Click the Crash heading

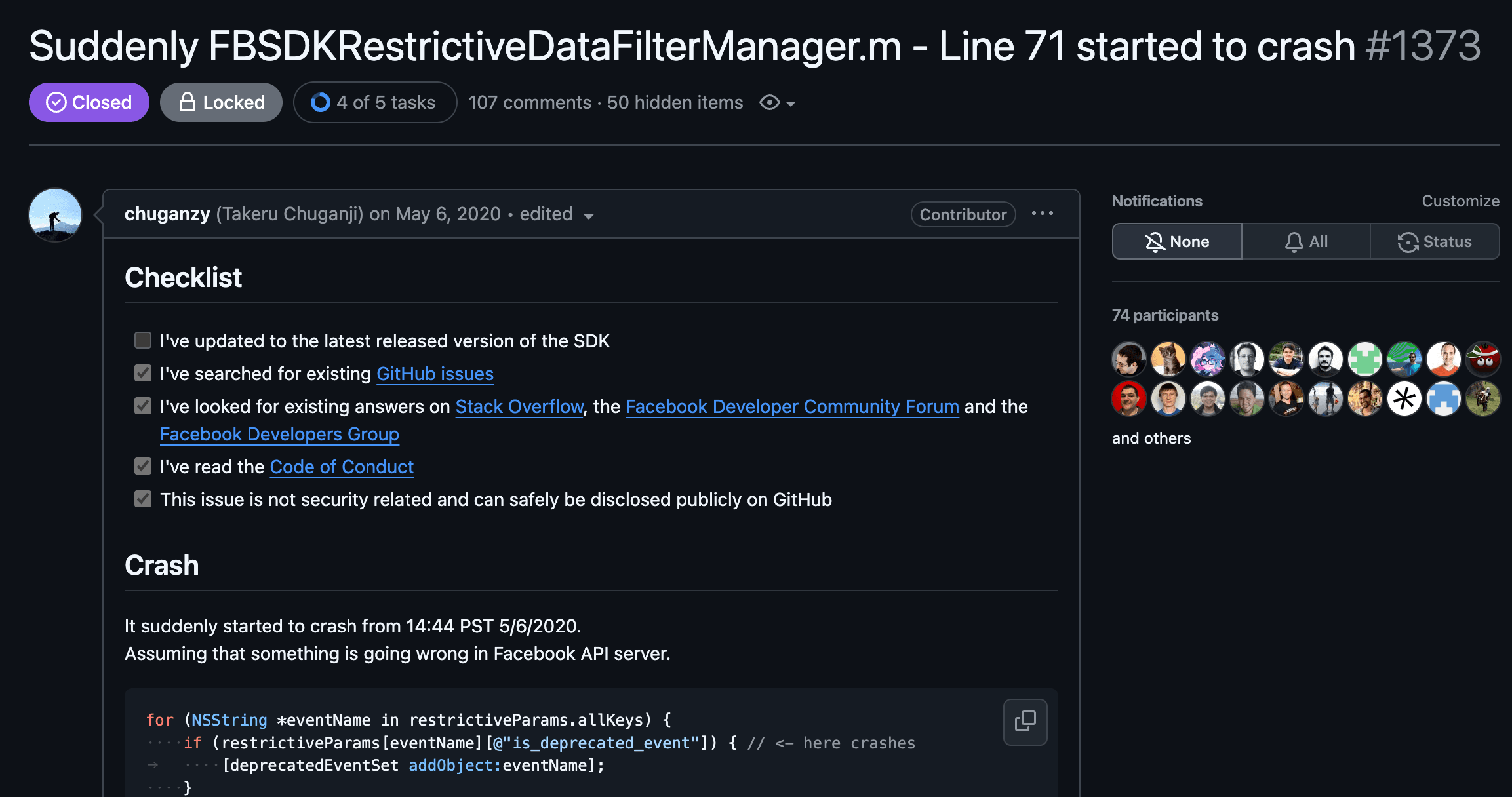(x=161, y=565)
